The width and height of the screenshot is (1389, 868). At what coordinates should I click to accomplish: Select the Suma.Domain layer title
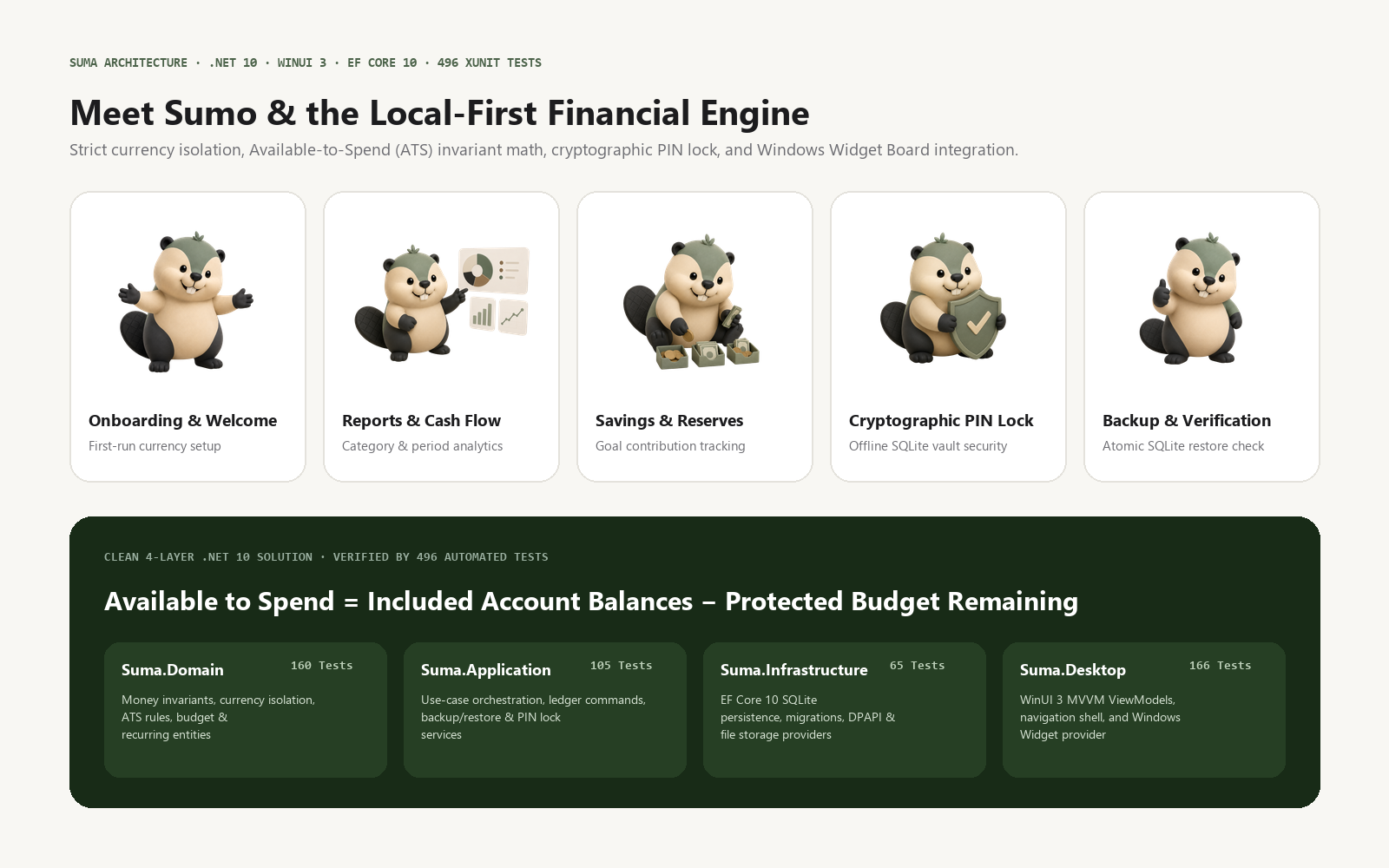coord(173,670)
